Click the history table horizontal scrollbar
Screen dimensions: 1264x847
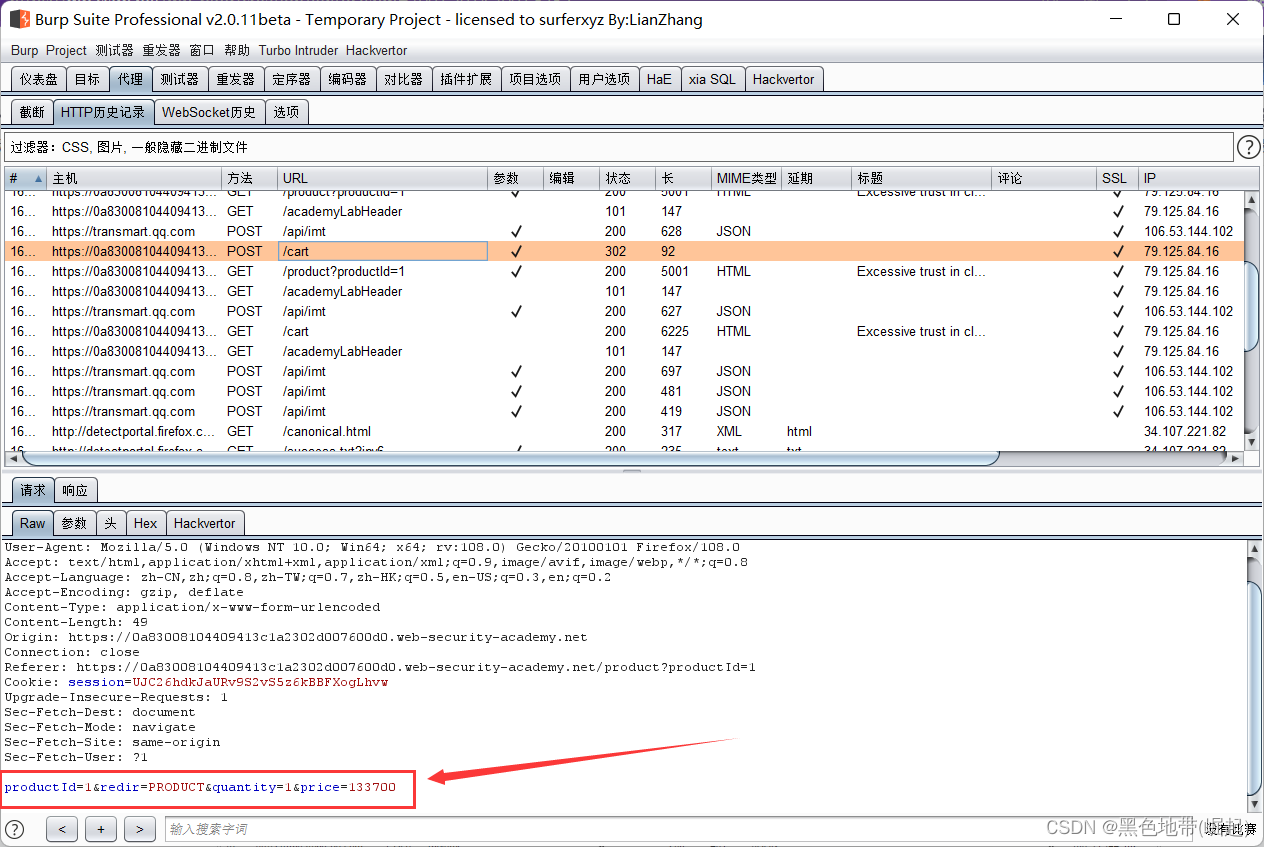pyautogui.click(x=510, y=458)
